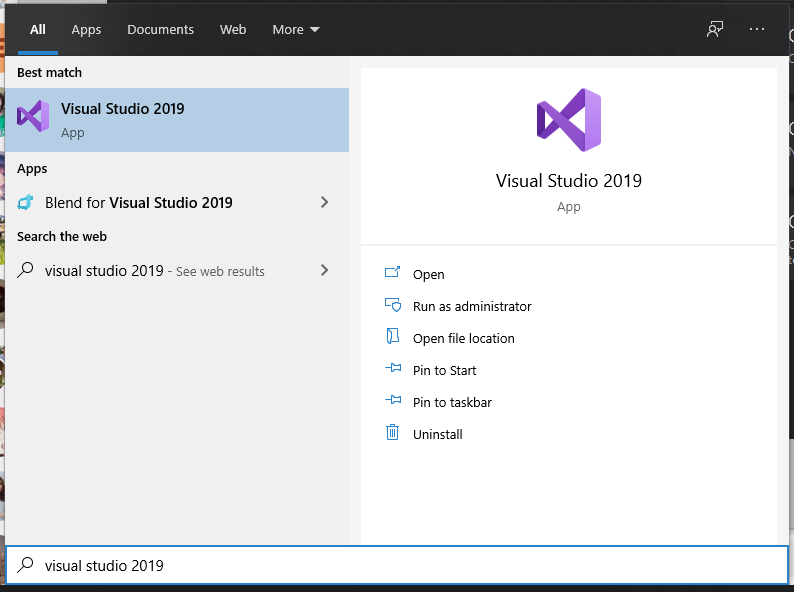Switch to the All search tab
The width and height of the screenshot is (794, 592).
37,29
